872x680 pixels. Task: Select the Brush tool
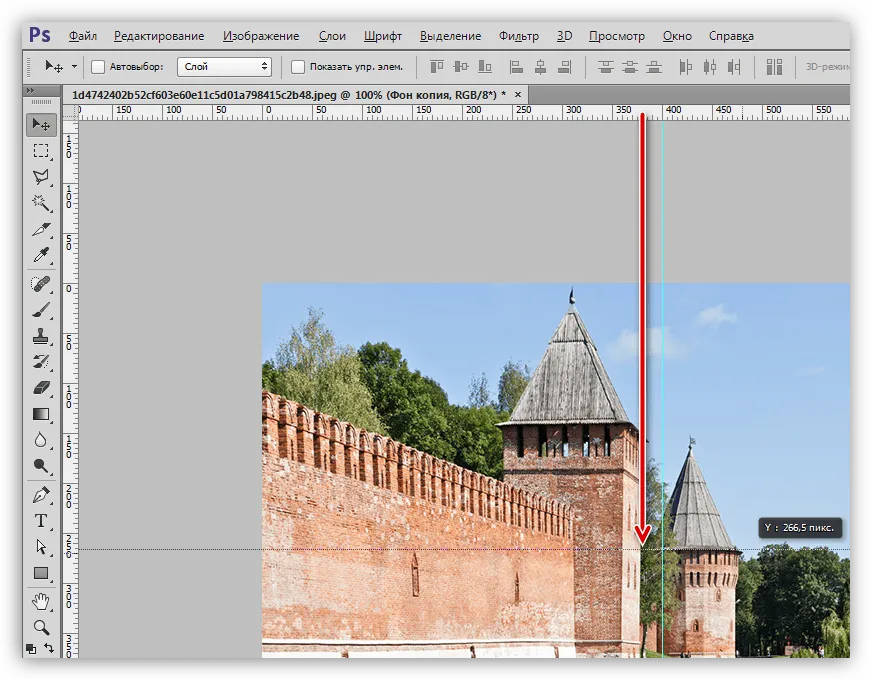tap(41, 310)
